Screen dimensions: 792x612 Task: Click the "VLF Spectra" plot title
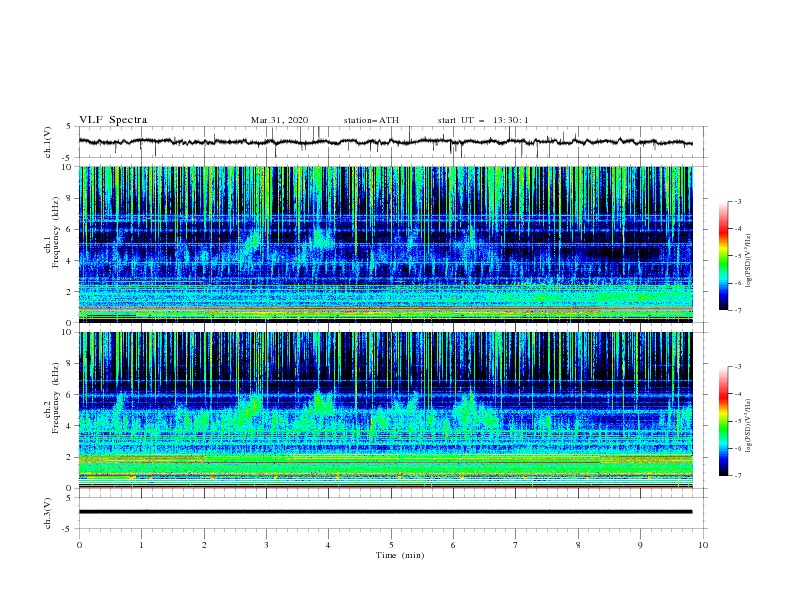click(113, 120)
